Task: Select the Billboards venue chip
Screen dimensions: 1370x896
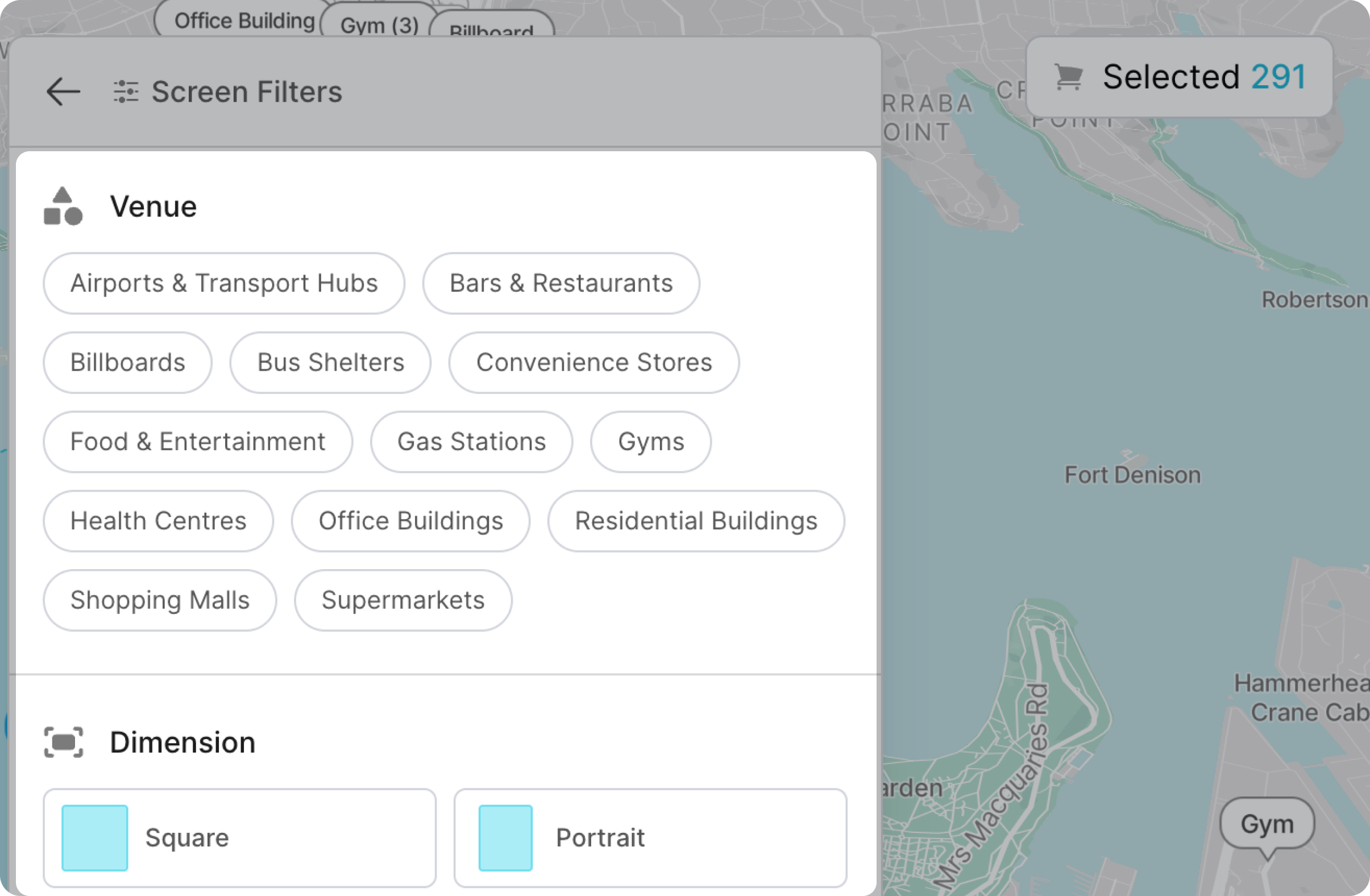Action: [128, 363]
